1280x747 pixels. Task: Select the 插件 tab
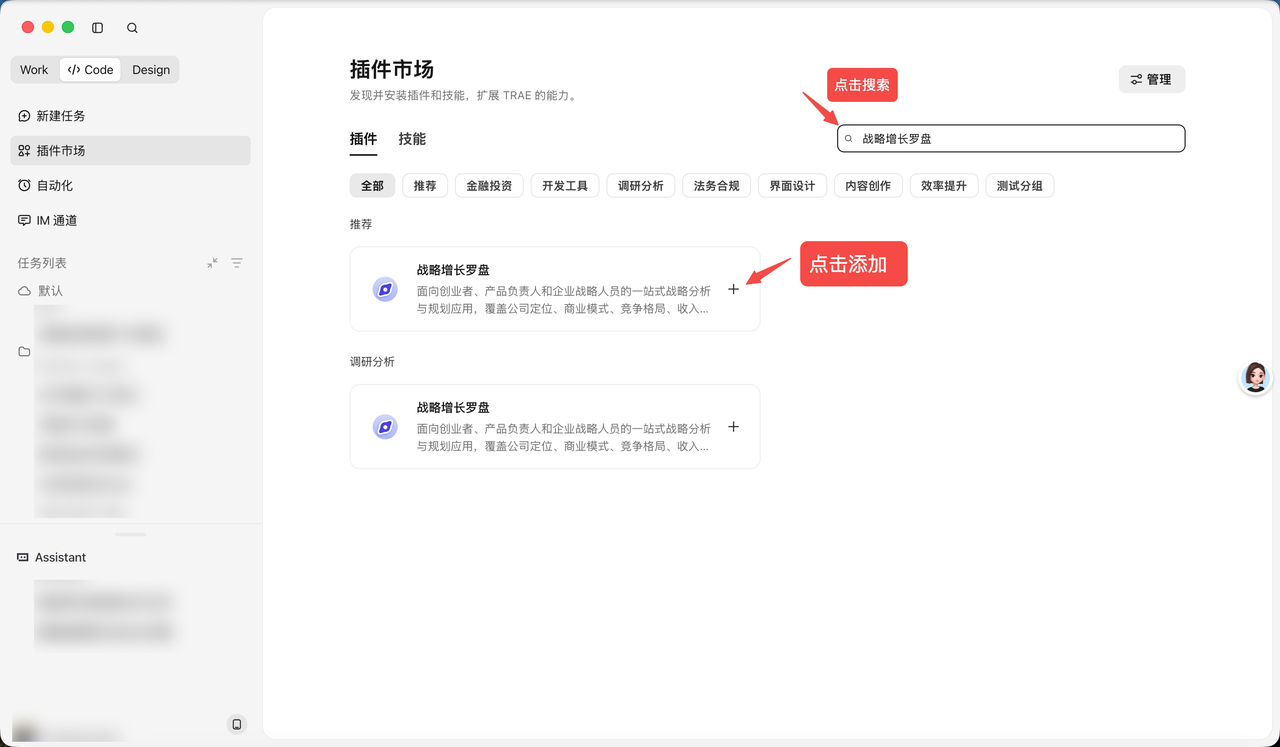point(363,139)
